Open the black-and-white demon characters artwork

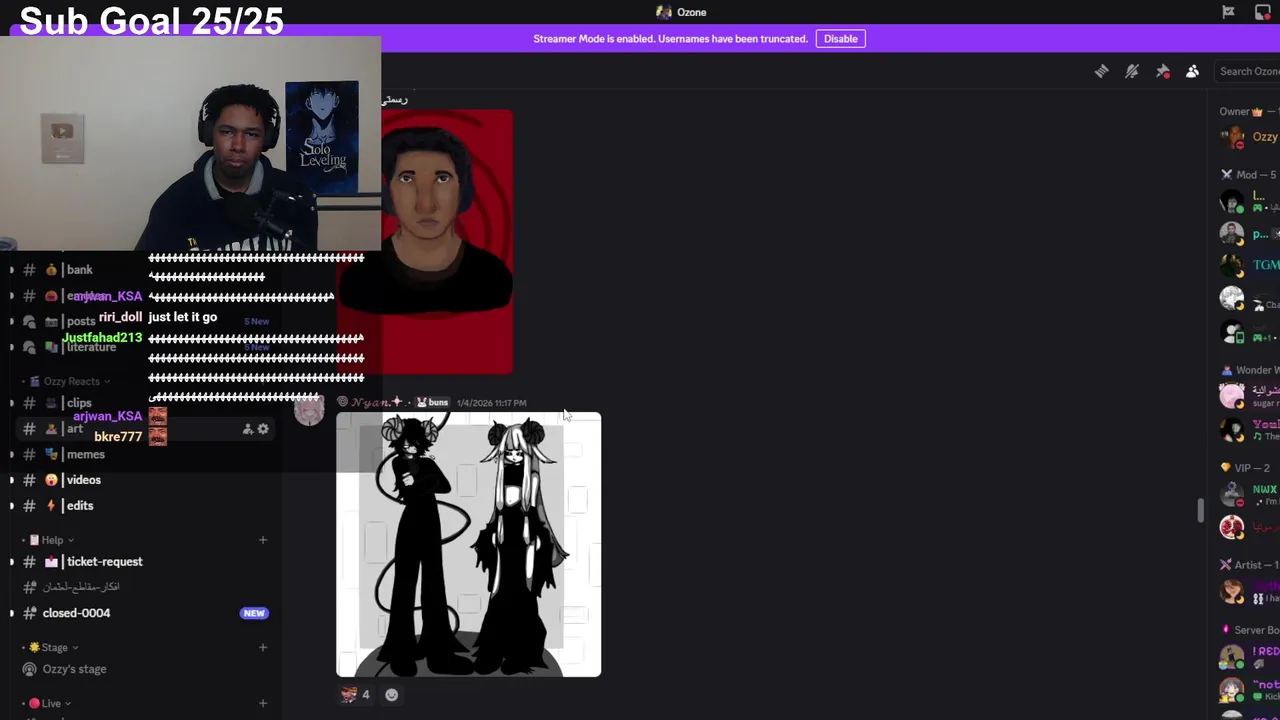[469, 544]
